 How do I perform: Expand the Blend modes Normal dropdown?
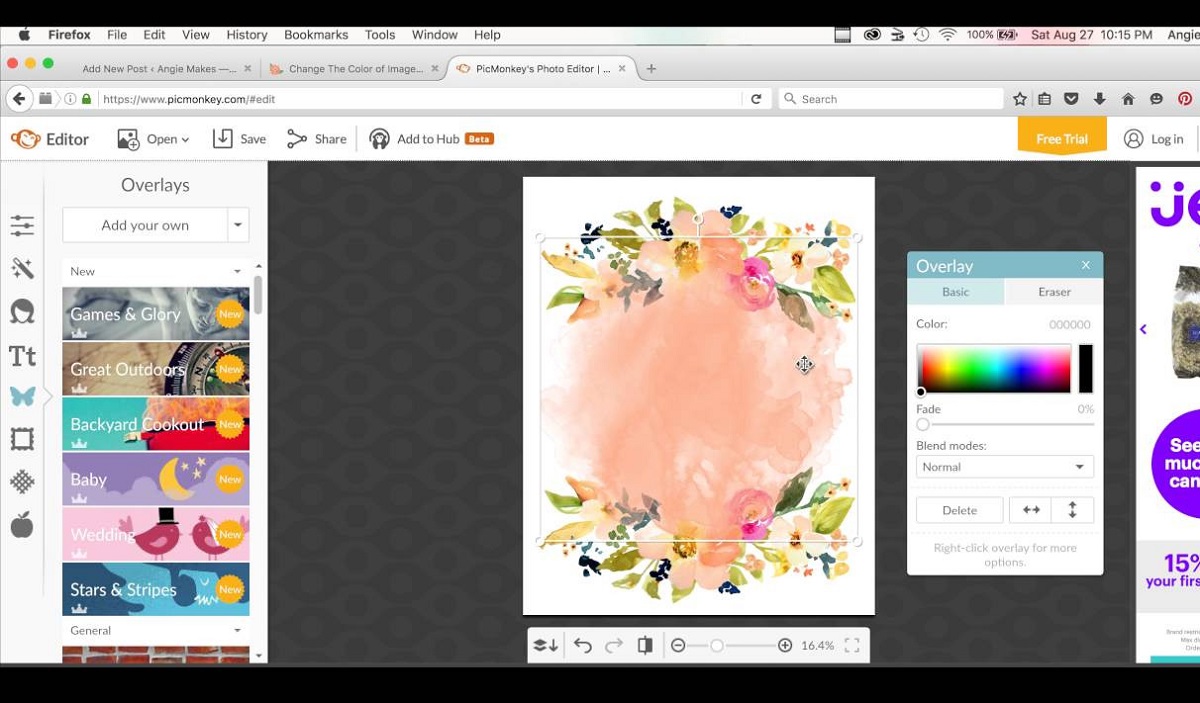(x=1005, y=467)
